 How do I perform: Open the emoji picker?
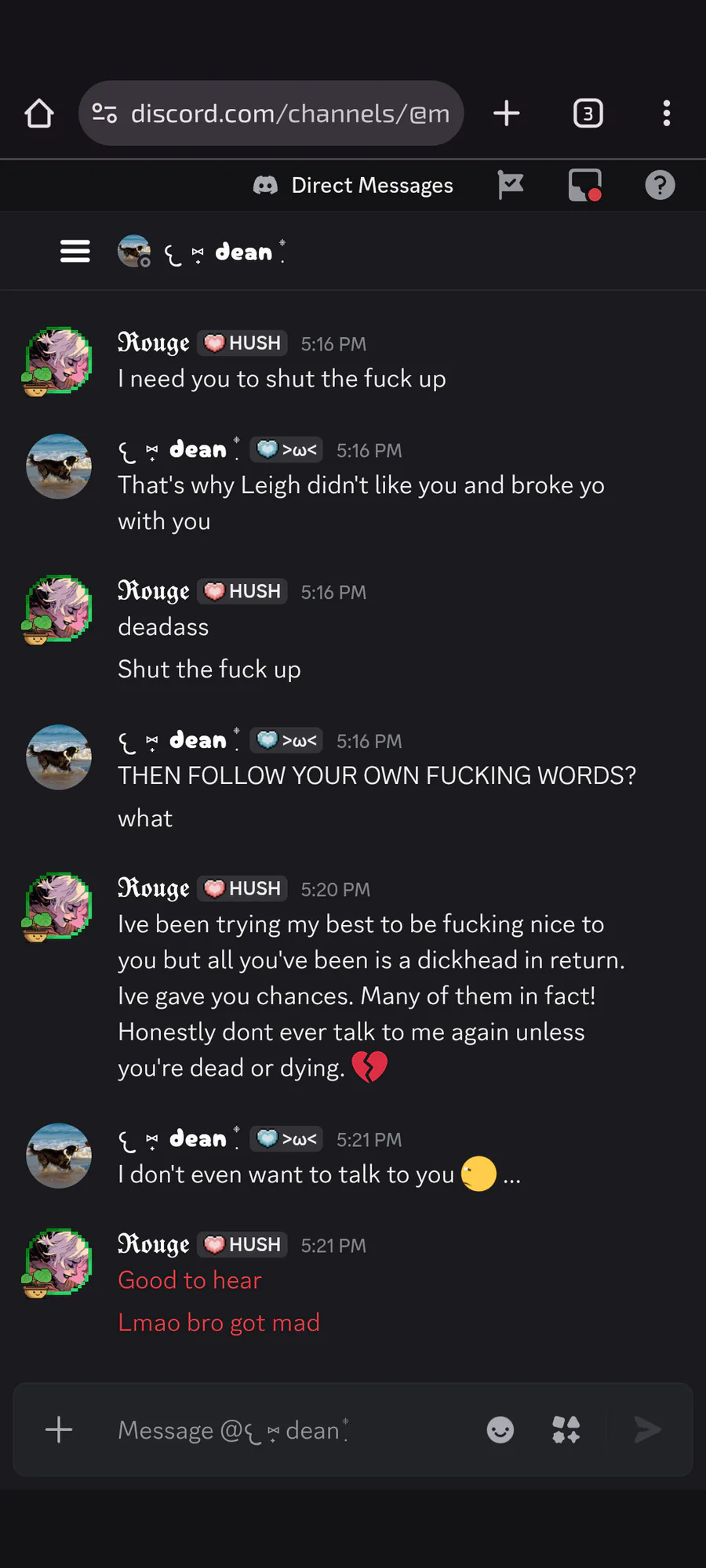[500, 1430]
